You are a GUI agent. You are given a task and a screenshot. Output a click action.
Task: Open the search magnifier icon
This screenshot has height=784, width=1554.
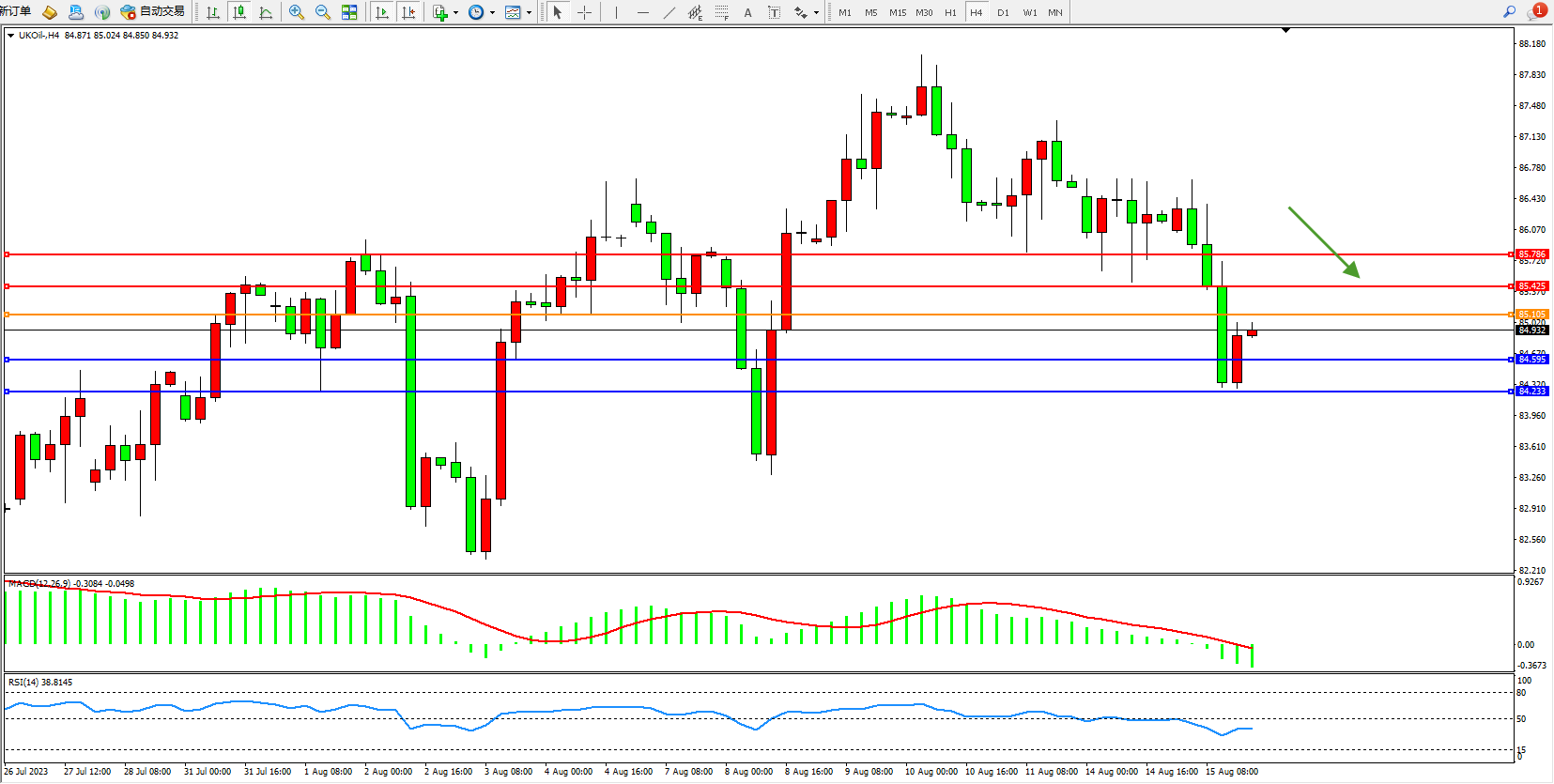point(1509,12)
